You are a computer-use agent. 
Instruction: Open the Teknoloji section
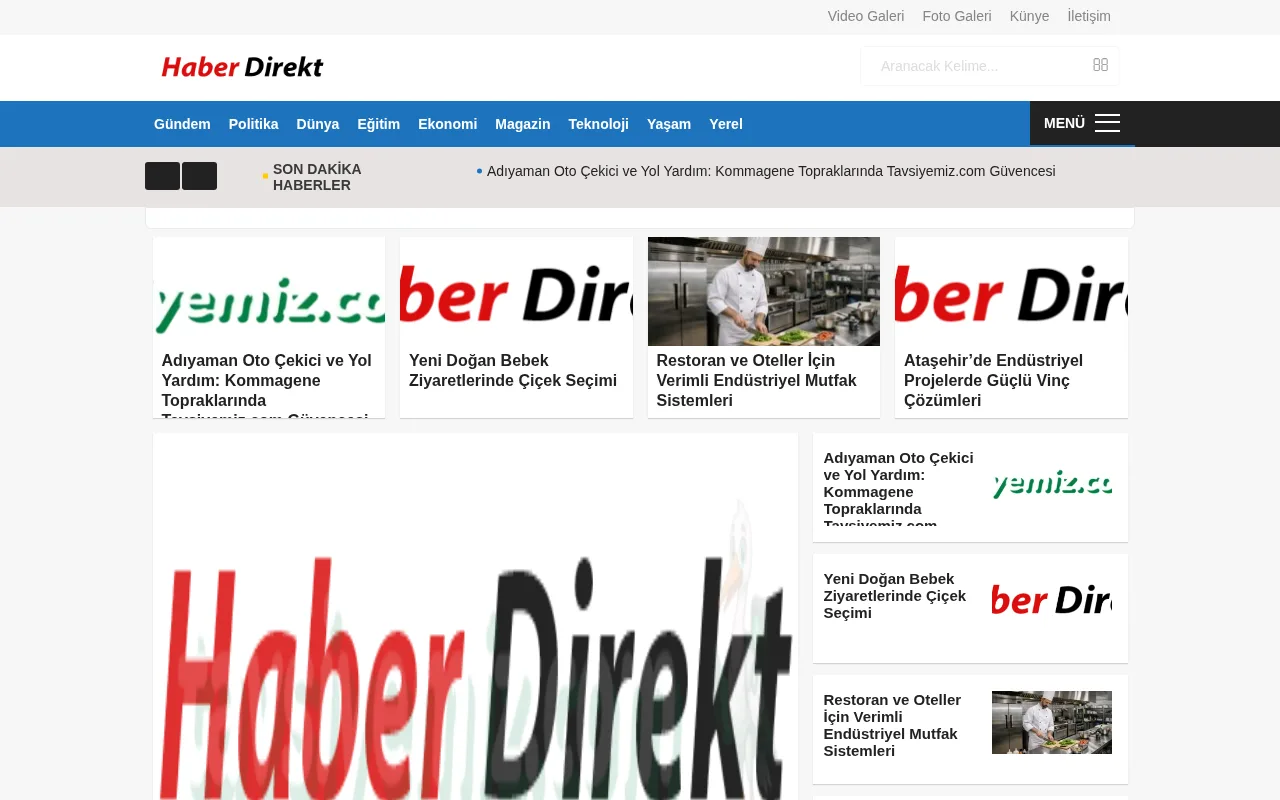tap(598, 123)
